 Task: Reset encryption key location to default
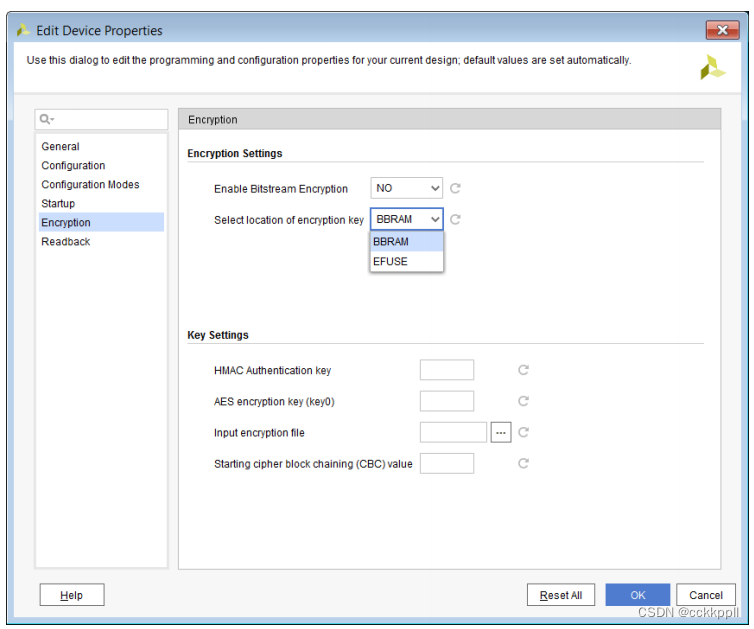tap(455, 220)
